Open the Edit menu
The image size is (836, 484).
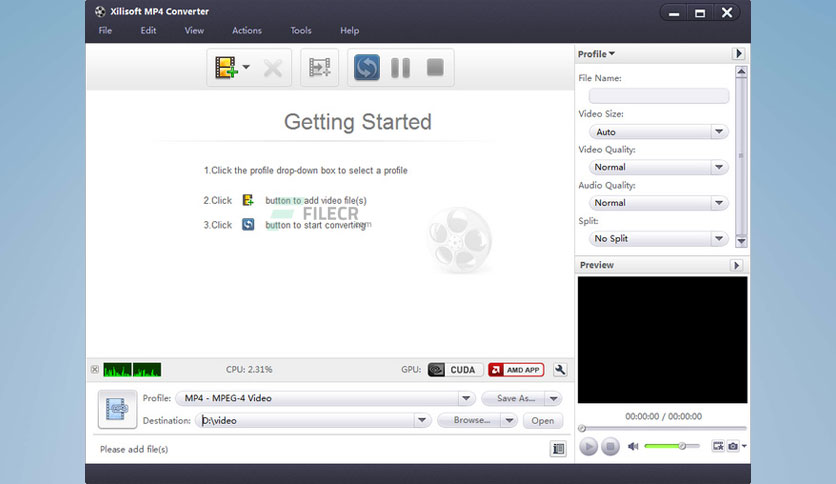pyautogui.click(x=148, y=30)
